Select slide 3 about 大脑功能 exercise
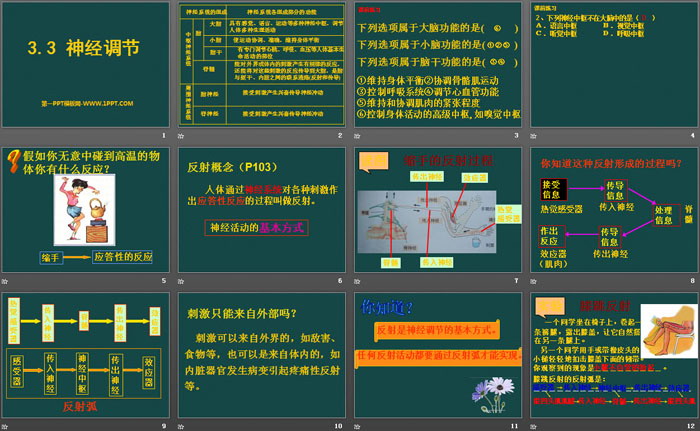This screenshot has width=700, height=431. (438, 65)
